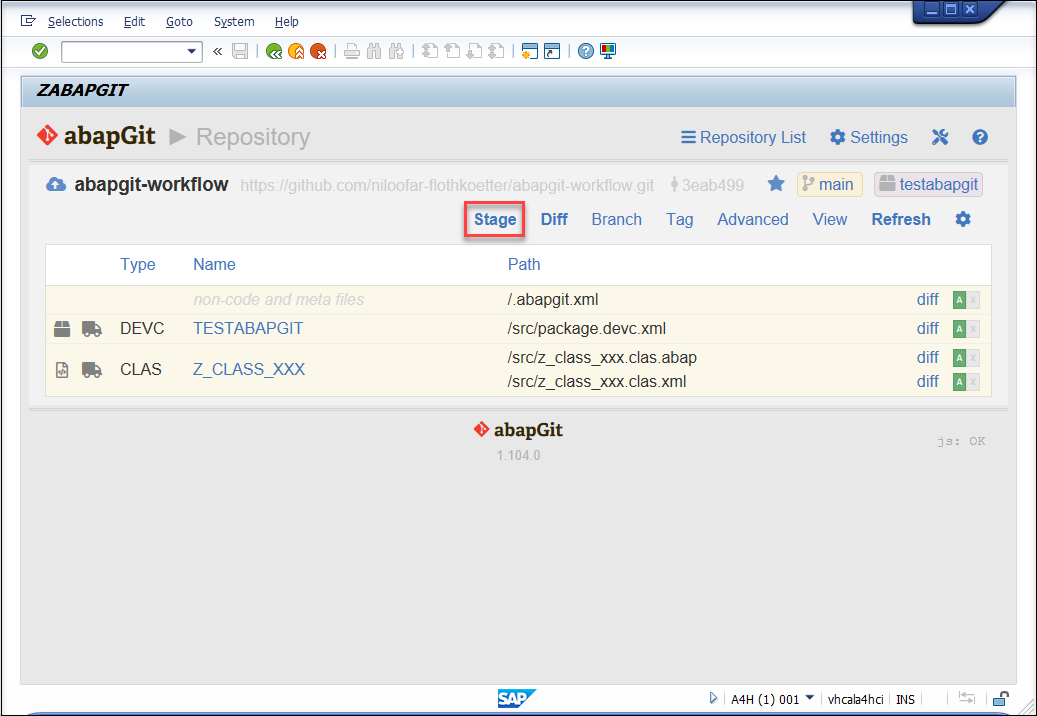Open the Selections menu
Screen dimensions: 1037x716
coord(75,22)
